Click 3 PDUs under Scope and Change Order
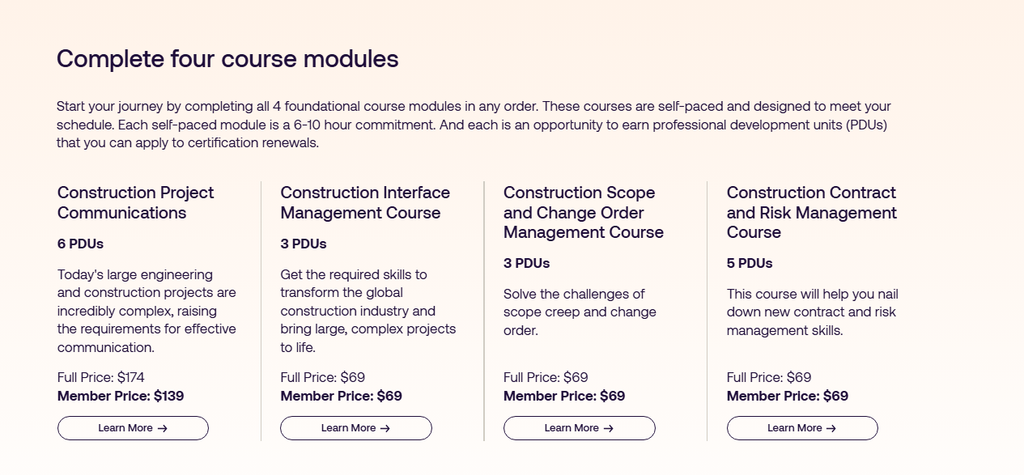The width and height of the screenshot is (1024, 475). 526,263
